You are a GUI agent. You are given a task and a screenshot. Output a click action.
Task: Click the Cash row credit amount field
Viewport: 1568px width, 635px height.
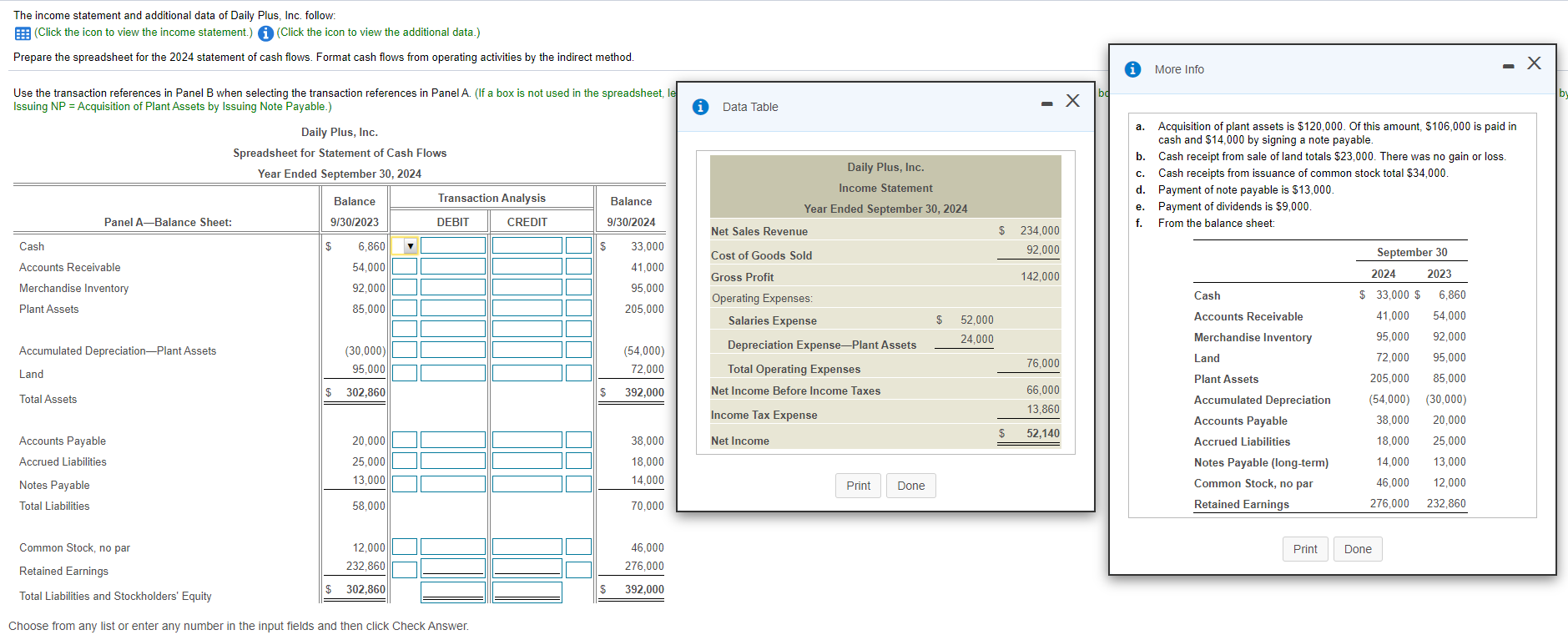coord(527,245)
